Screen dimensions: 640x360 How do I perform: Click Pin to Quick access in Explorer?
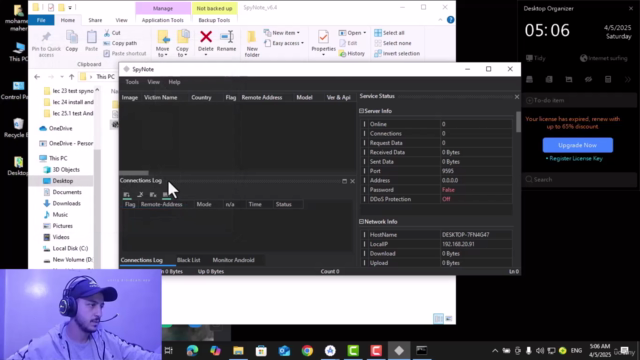tap(46, 44)
